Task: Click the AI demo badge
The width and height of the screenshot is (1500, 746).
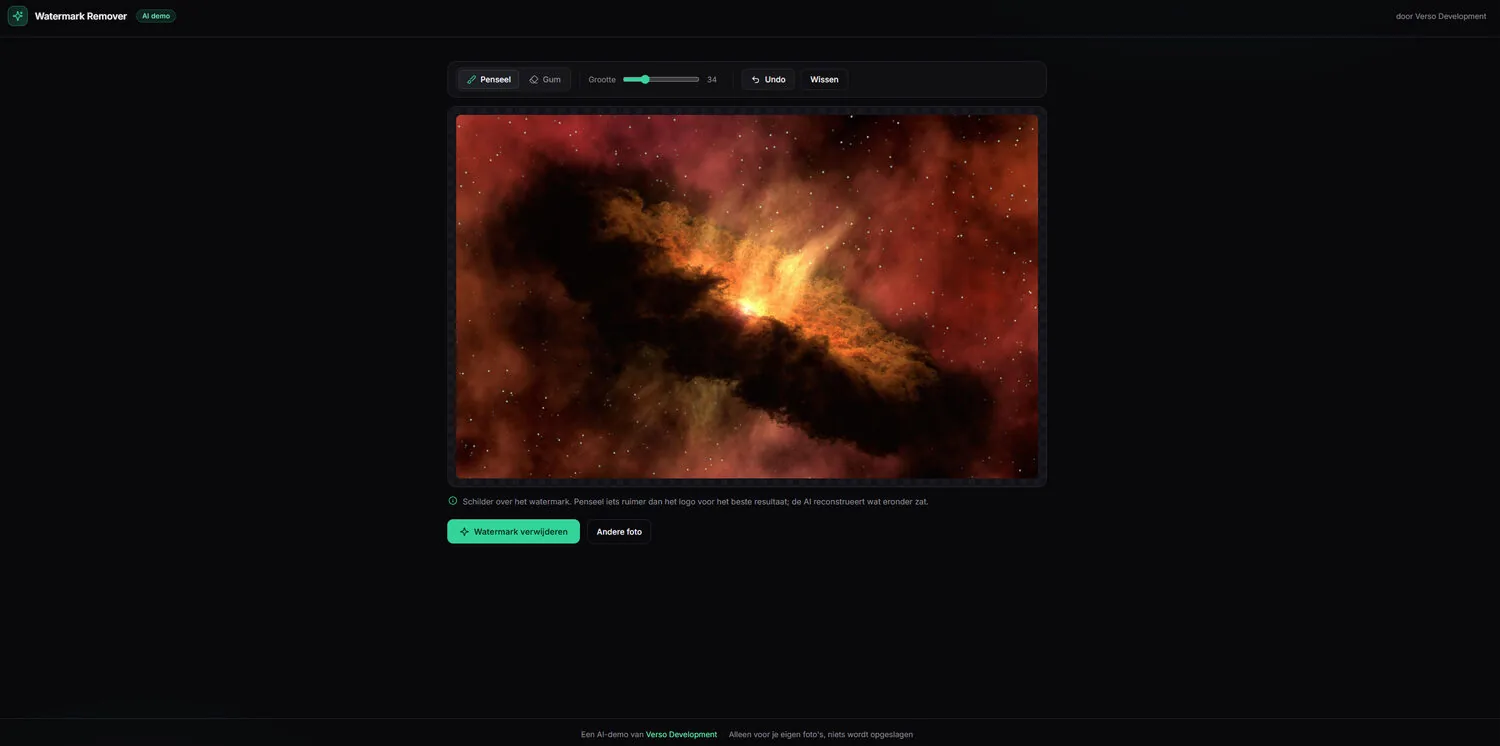Action: click(156, 16)
